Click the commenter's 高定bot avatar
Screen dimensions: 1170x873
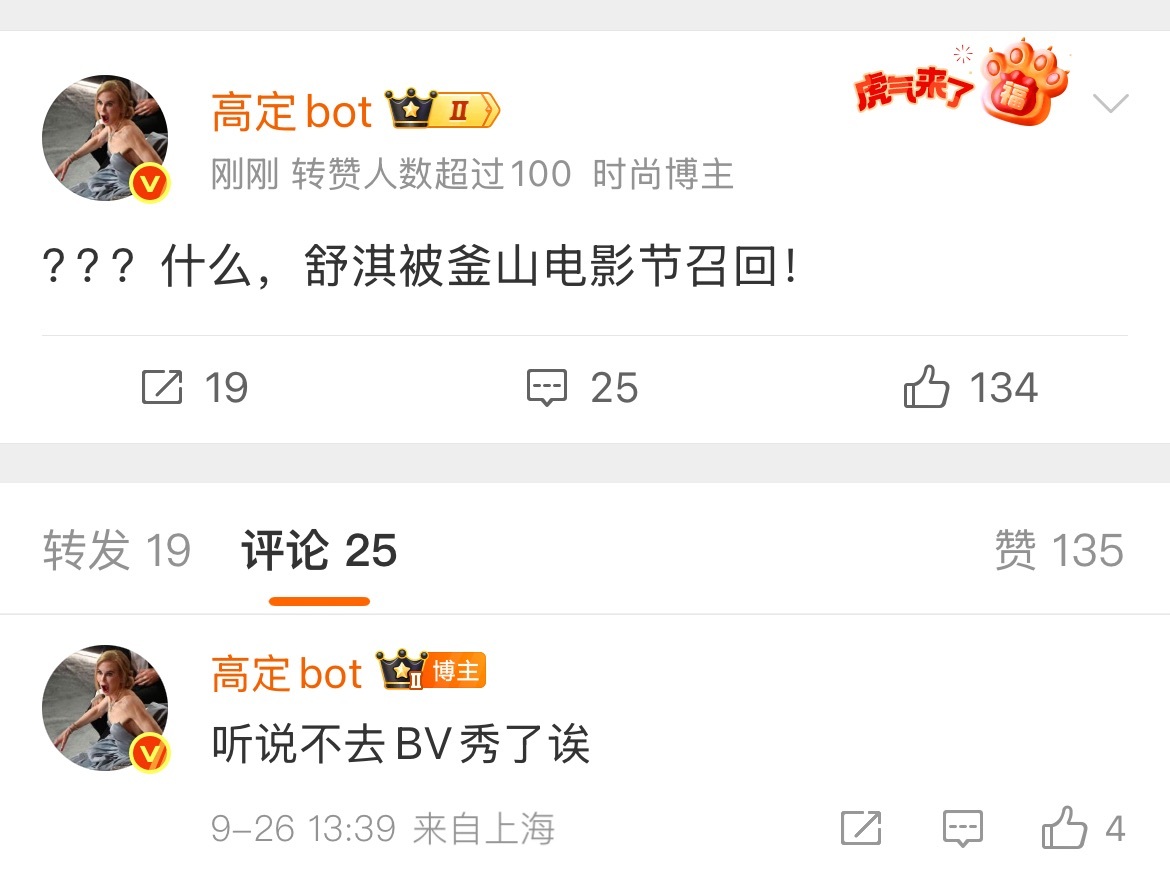click(x=105, y=708)
